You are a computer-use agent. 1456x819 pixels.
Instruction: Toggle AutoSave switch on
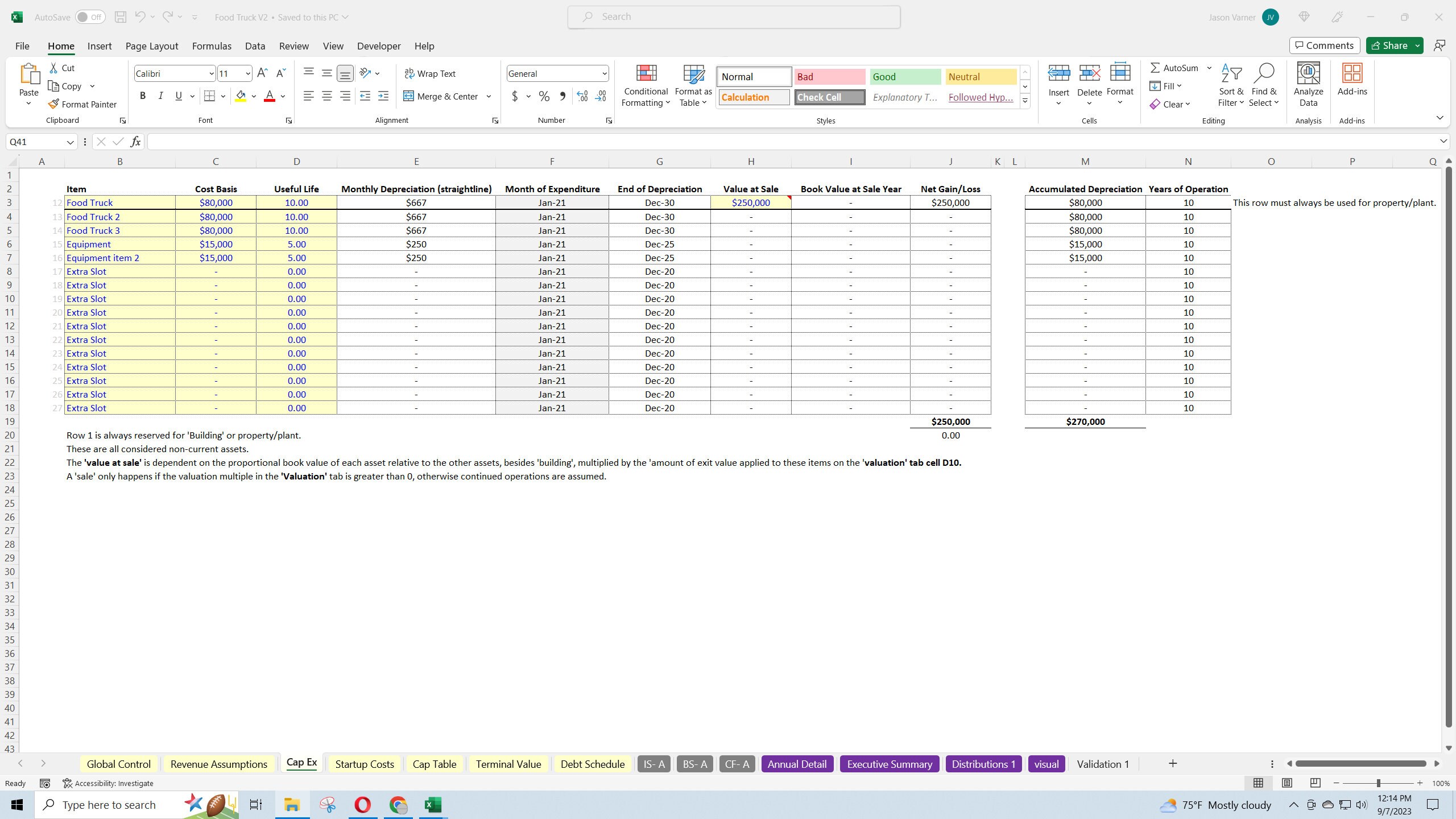pos(90,17)
